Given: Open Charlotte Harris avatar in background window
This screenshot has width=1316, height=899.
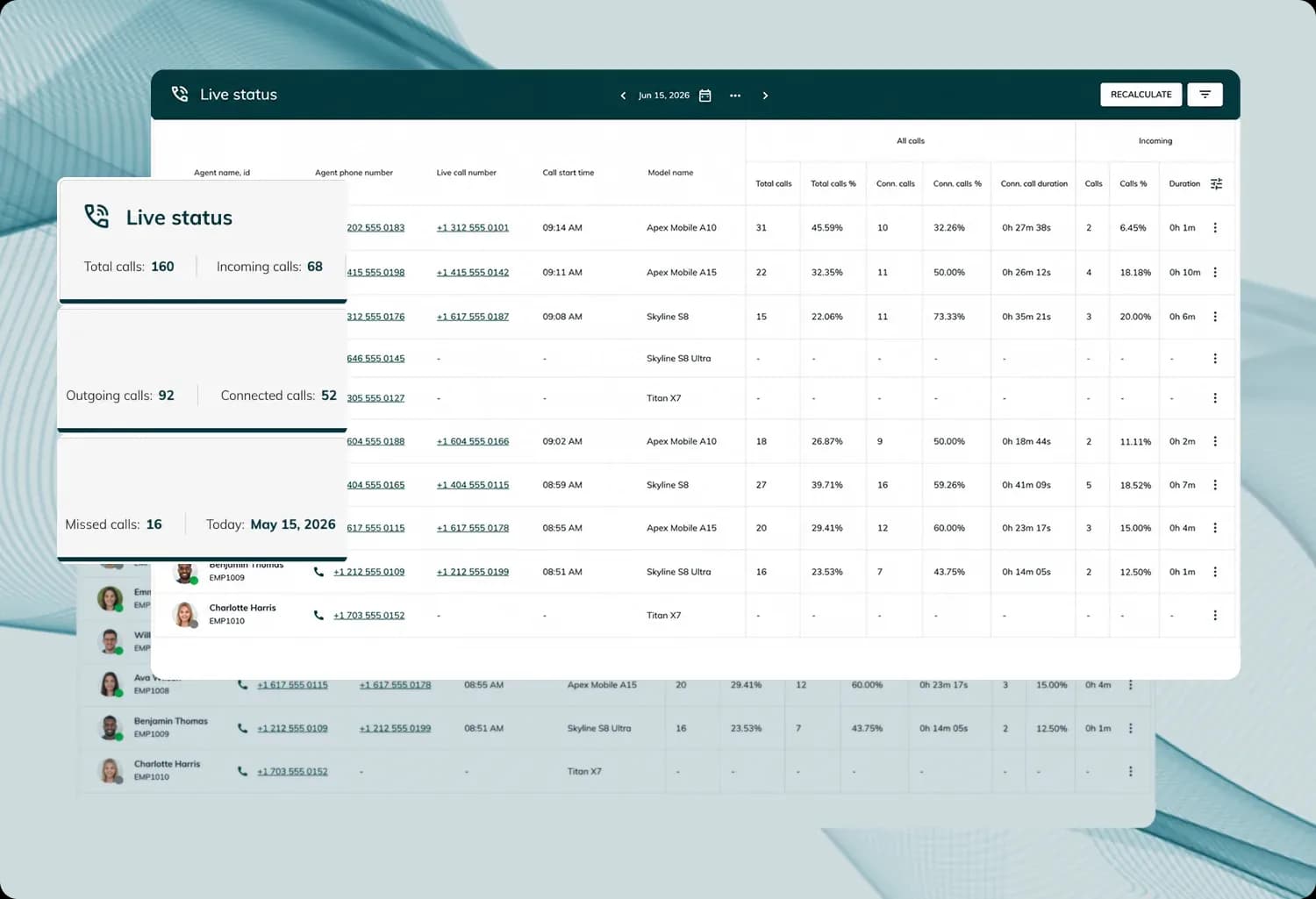Looking at the screenshot, I should click(110, 771).
